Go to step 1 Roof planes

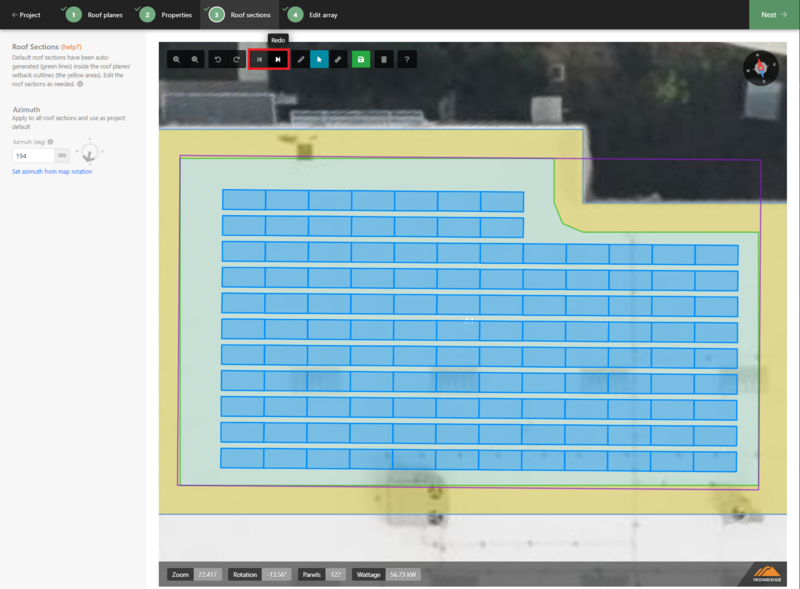97,15
